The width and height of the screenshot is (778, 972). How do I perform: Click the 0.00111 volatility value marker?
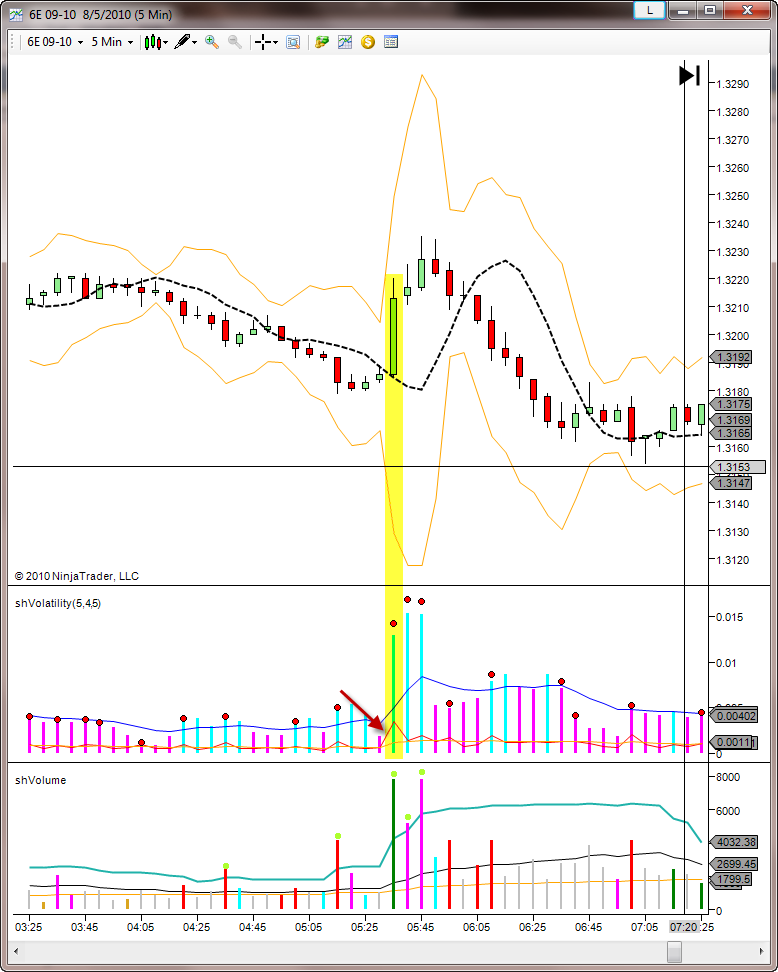(734, 742)
